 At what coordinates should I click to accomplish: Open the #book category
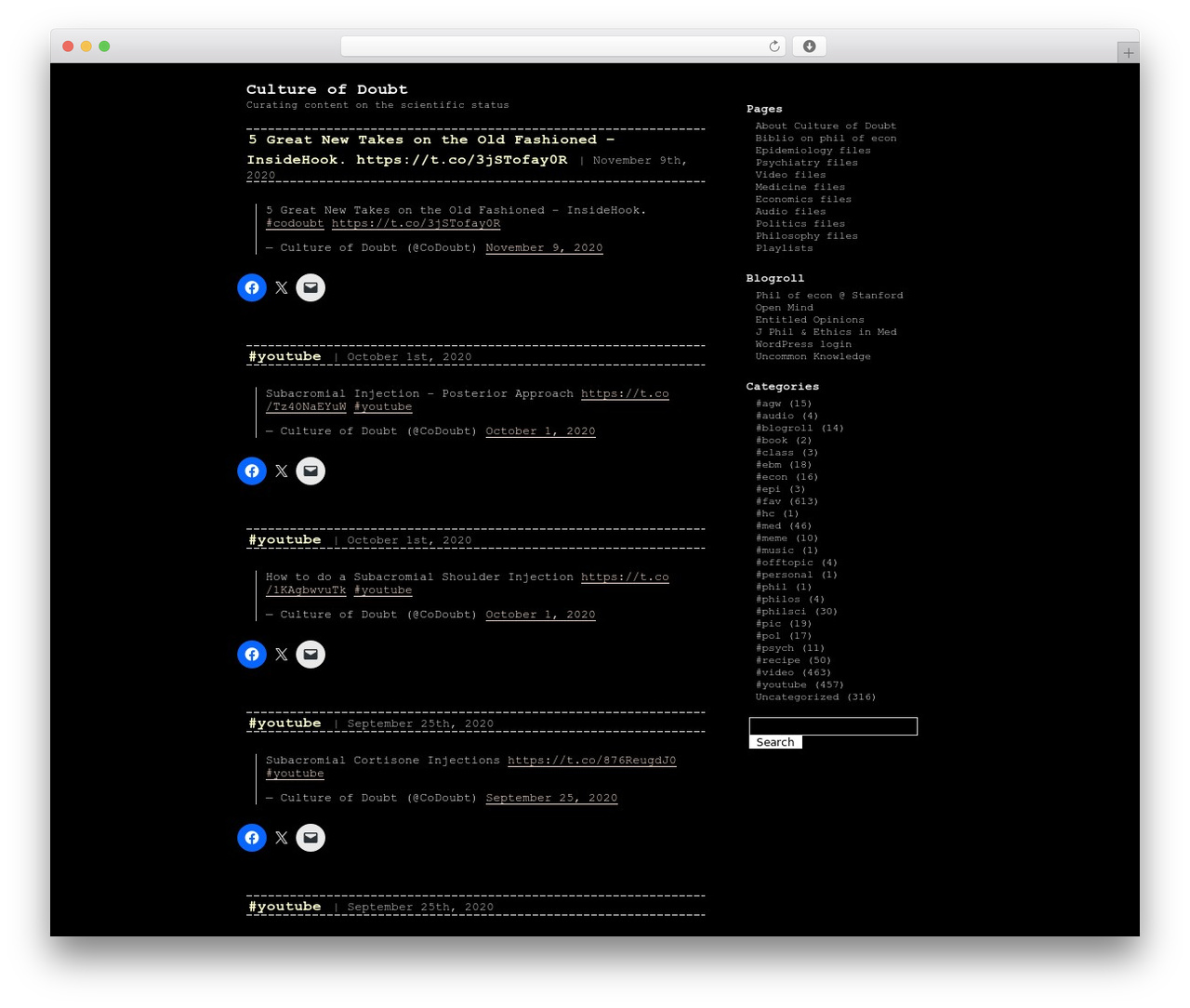771,440
